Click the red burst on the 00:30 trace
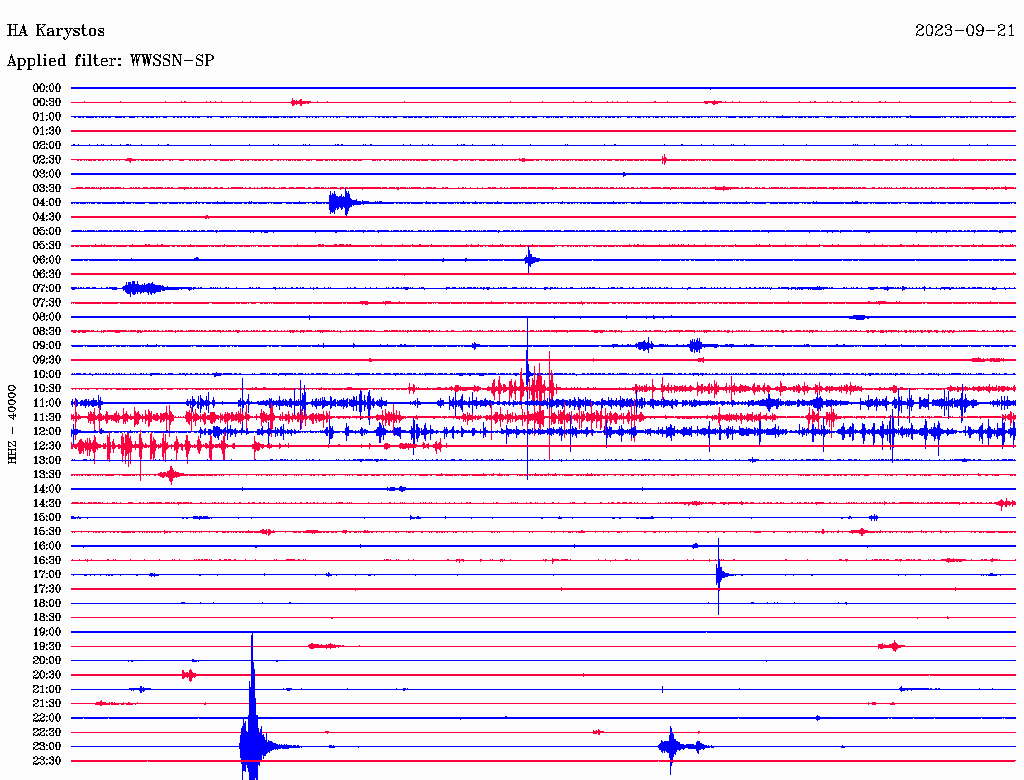1024x780 pixels. pyautogui.click(x=300, y=102)
